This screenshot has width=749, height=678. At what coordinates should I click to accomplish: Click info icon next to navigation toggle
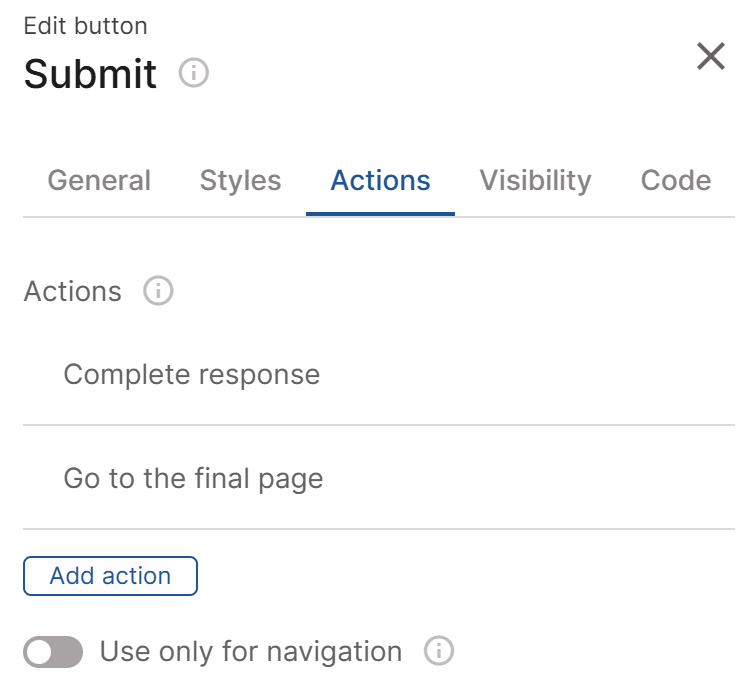[439, 651]
